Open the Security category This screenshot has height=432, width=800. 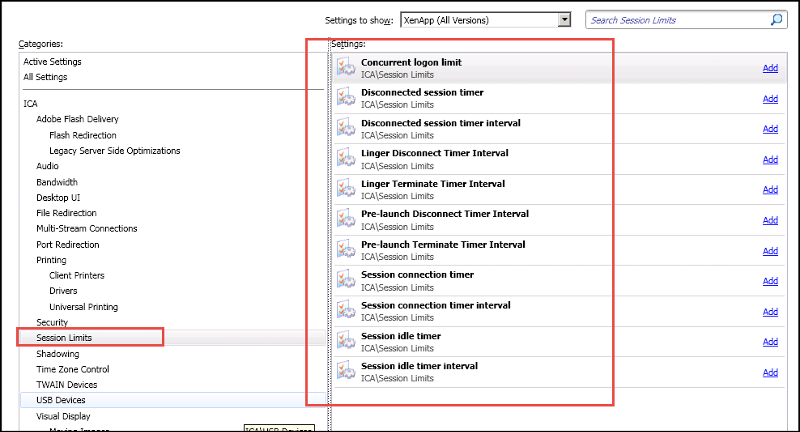tap(52, 322)
